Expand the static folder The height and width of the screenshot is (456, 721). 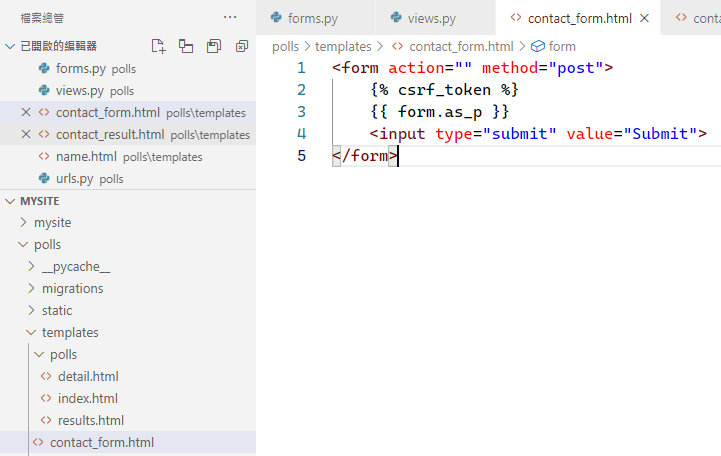tap(56, 310)
